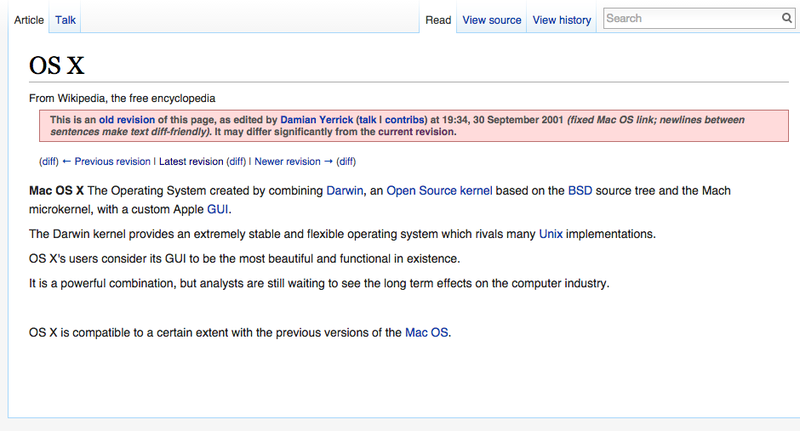The width and height of the screenshot is (800, 431).
Task: Go to the Previous revision
Action: [x=106, y=162]
